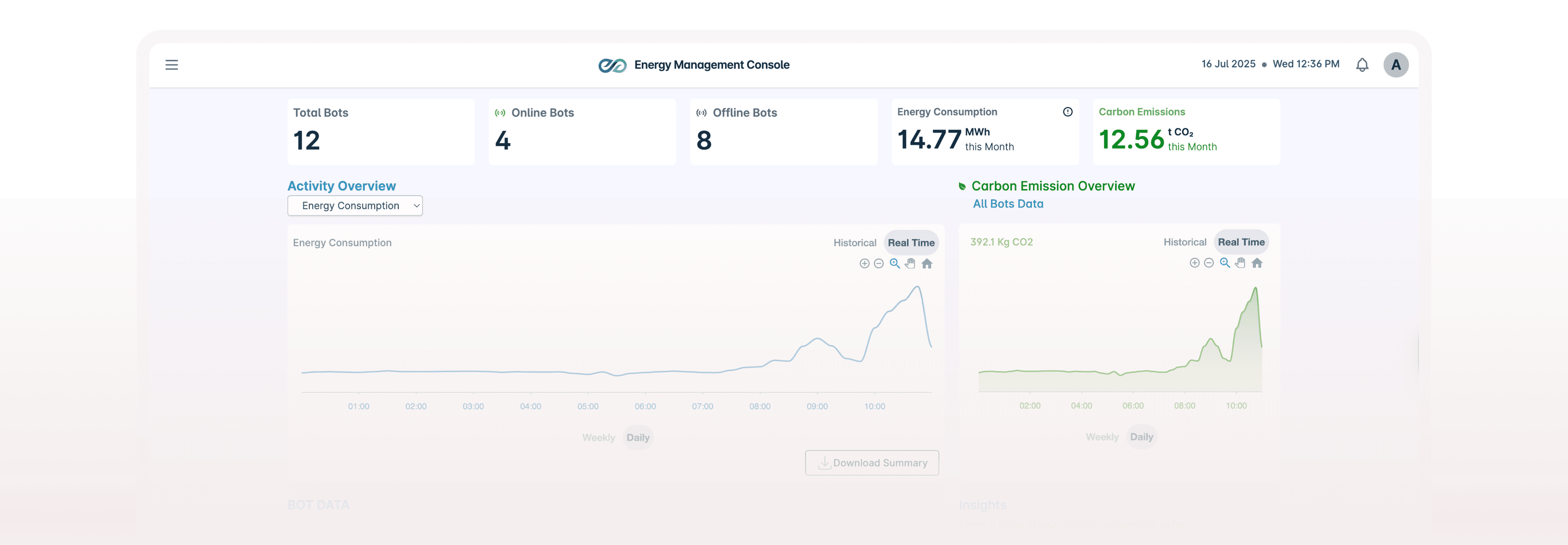Image resolution: width=1568 pixels, height=545 pixels.
Task: Open user avatar profile menu
Action: (1396, 65)
